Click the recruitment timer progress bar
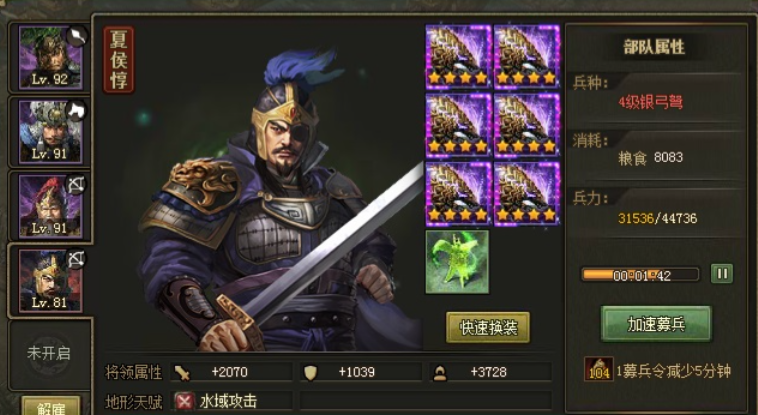 (x=641, y=275)
